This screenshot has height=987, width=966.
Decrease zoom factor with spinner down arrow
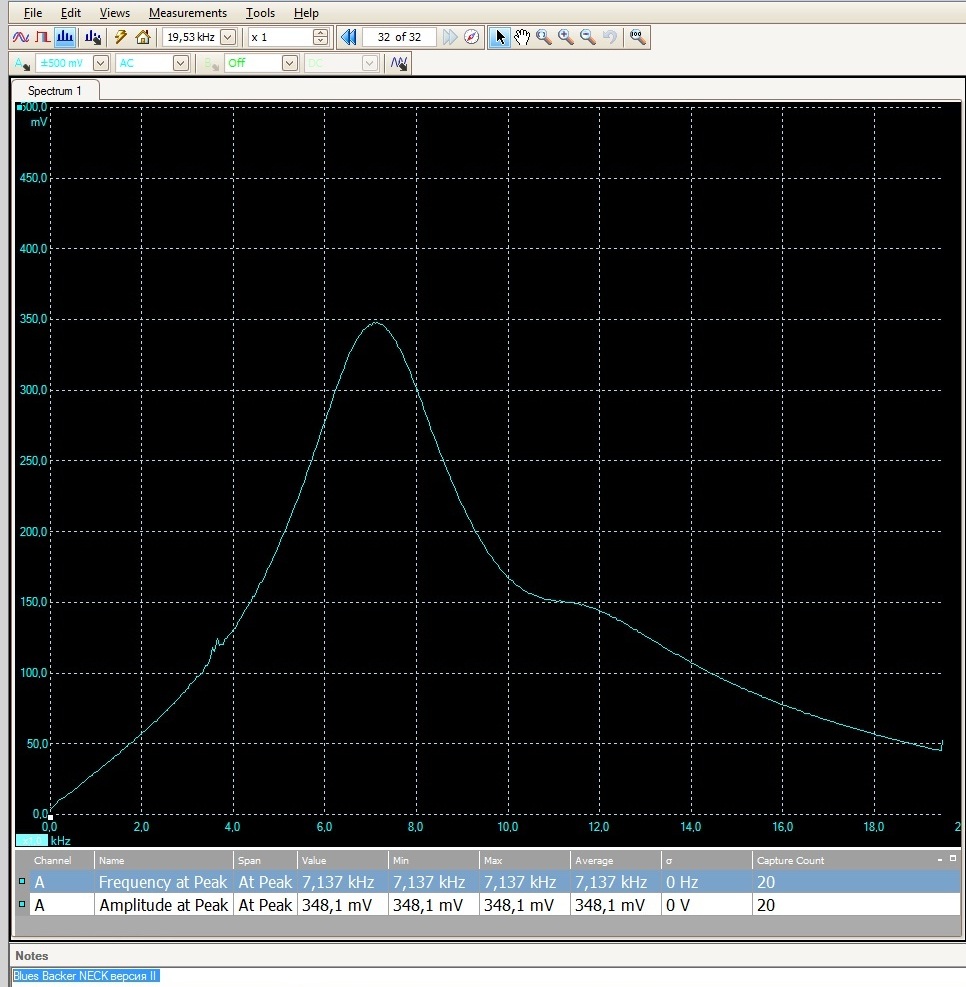320,42
